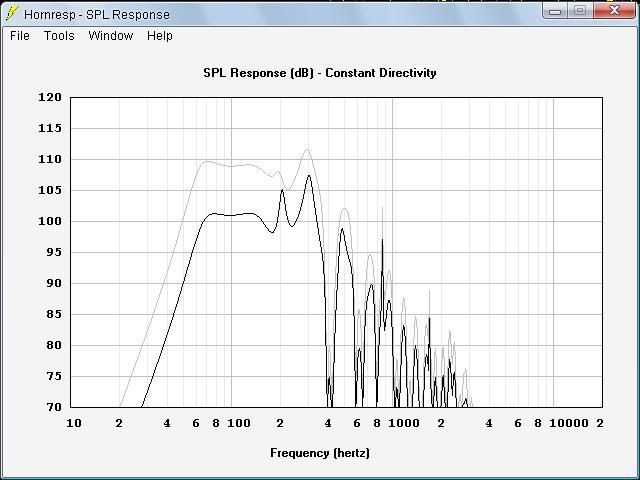Click the 100 label on the frequency axis
The width and height of the screenshot is (640, 480).
(x=239, y=424)
